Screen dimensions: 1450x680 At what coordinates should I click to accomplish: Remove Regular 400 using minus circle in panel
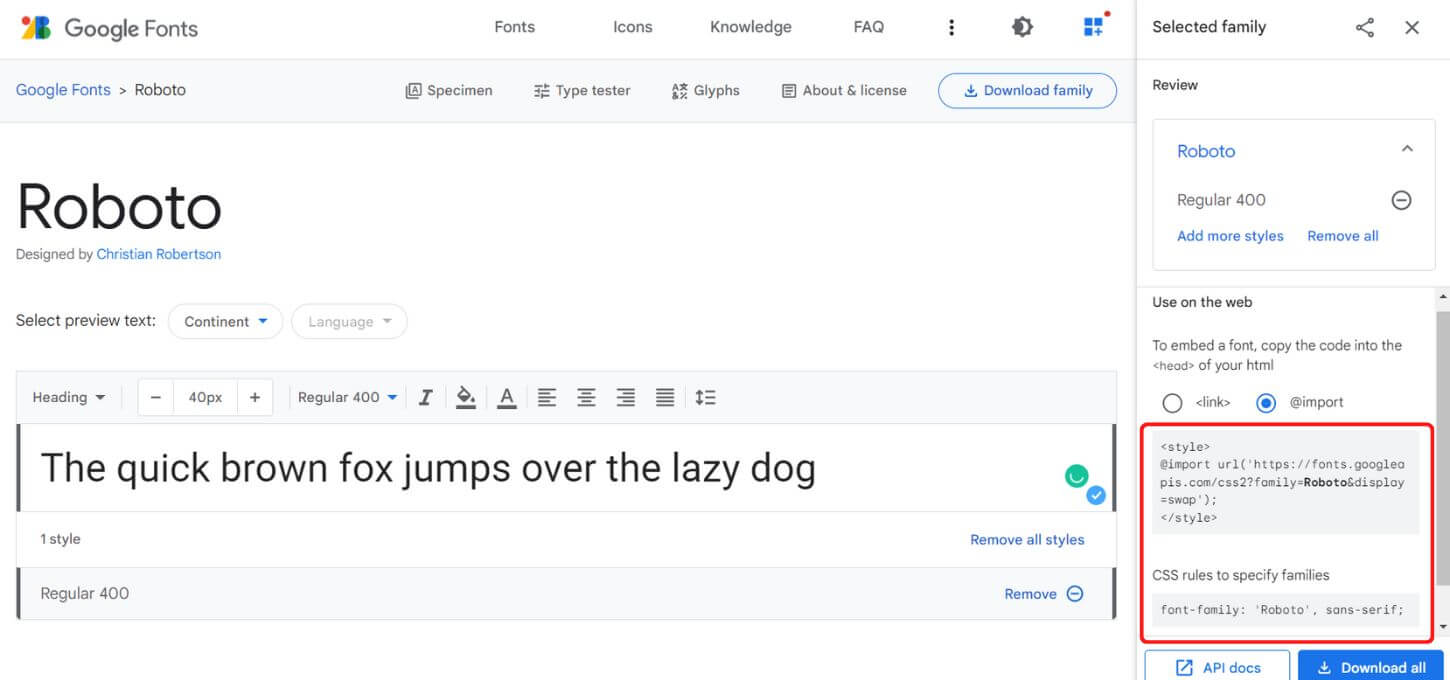1402,200
